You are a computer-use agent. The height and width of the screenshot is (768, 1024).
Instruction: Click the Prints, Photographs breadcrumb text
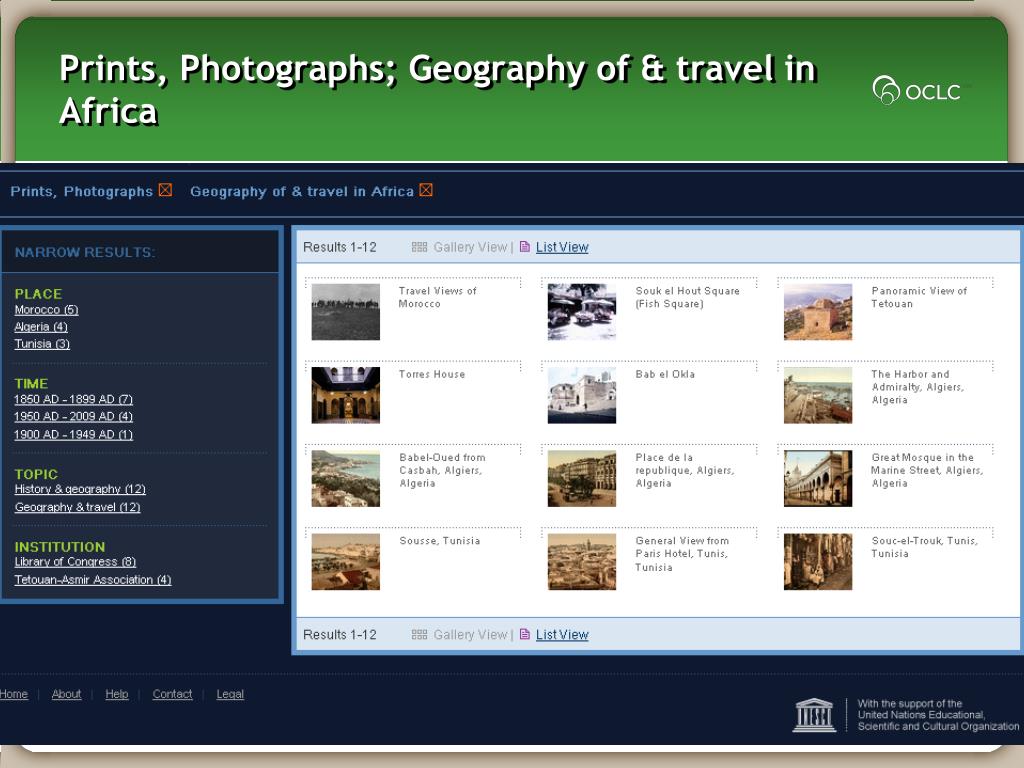pos(82,191)
